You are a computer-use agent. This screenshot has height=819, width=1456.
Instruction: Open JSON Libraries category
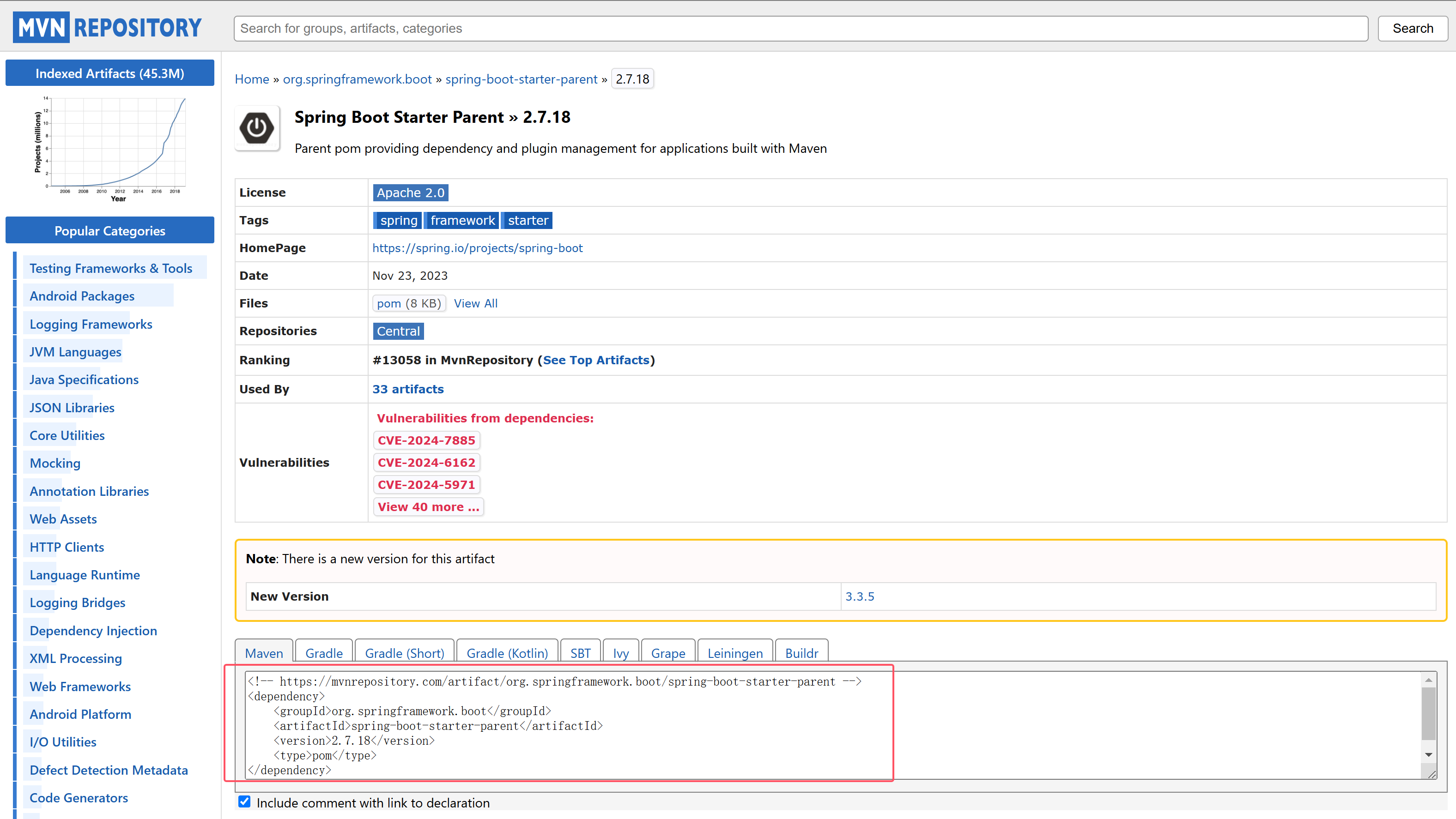pos(72,408)
